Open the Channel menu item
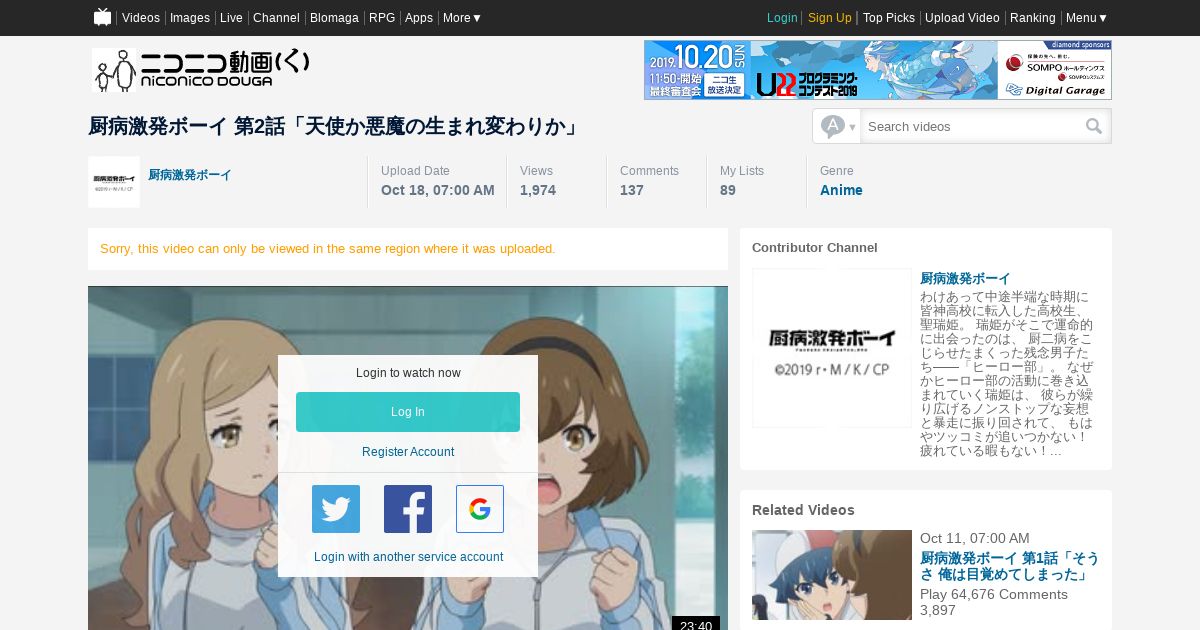 tap(276, 18)
